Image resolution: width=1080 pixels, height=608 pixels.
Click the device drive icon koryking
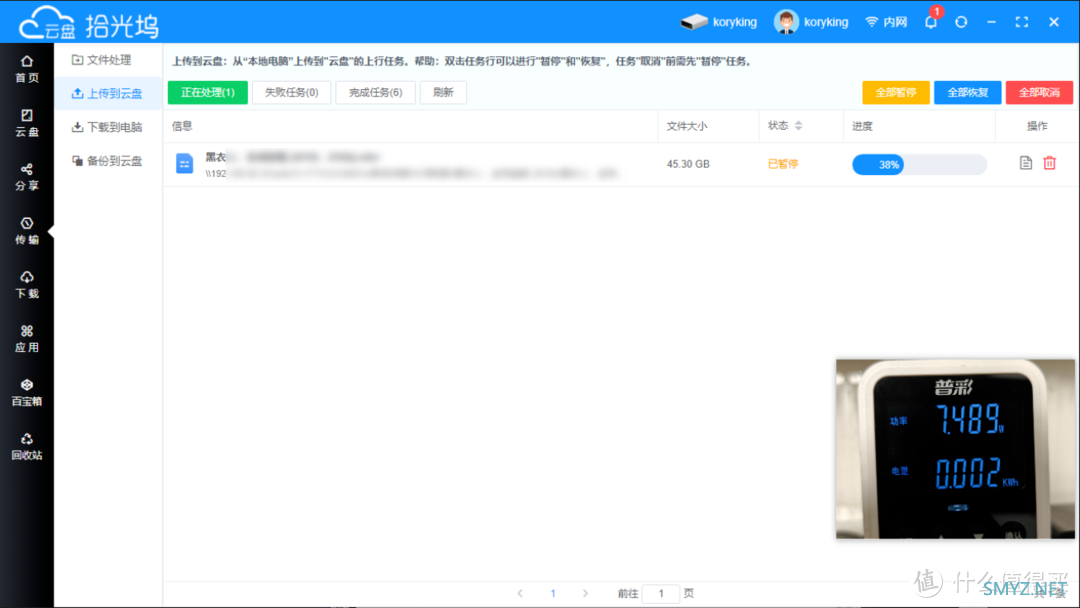[694, 22]
